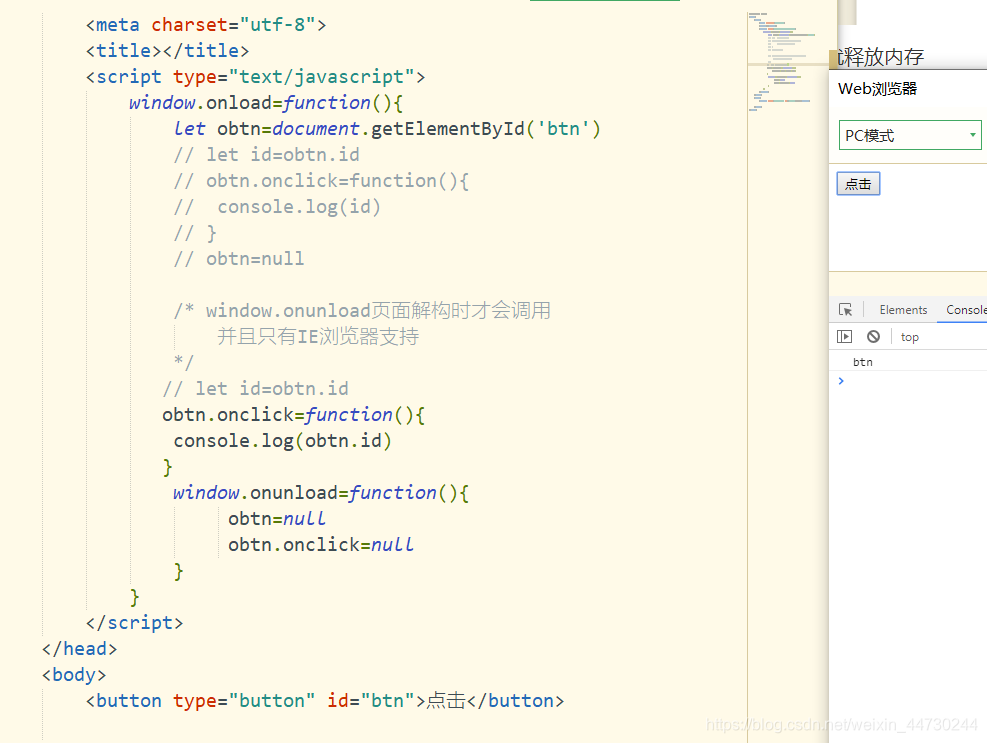987x743 pixels.
Task: Click the btn console output line
Action: [x=862, y=362]
